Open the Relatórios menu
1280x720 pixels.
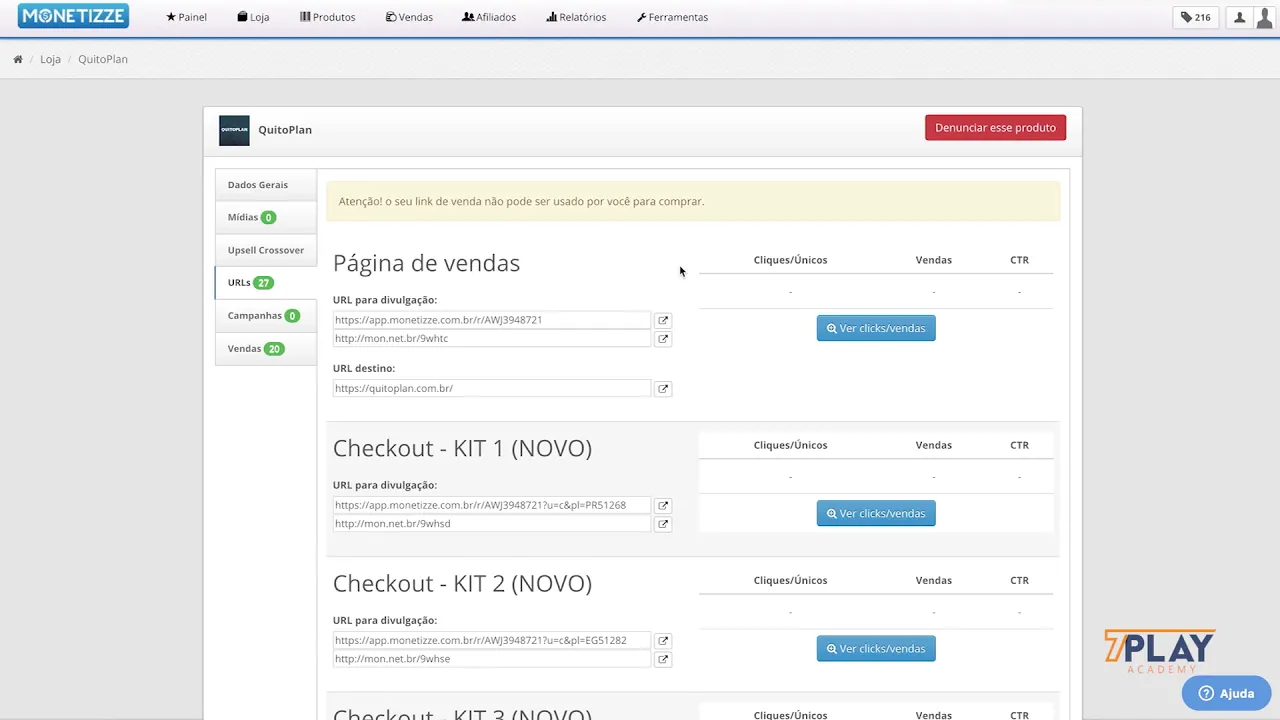tap(576, 17)
